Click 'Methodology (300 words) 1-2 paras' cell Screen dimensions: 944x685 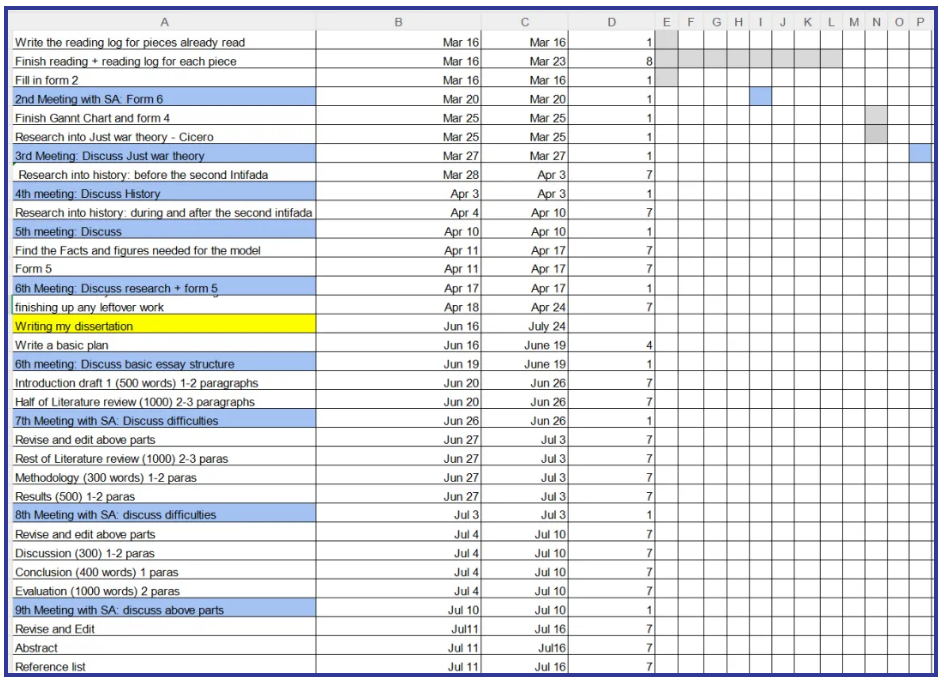pyautogui.click(x=164, y=478)
